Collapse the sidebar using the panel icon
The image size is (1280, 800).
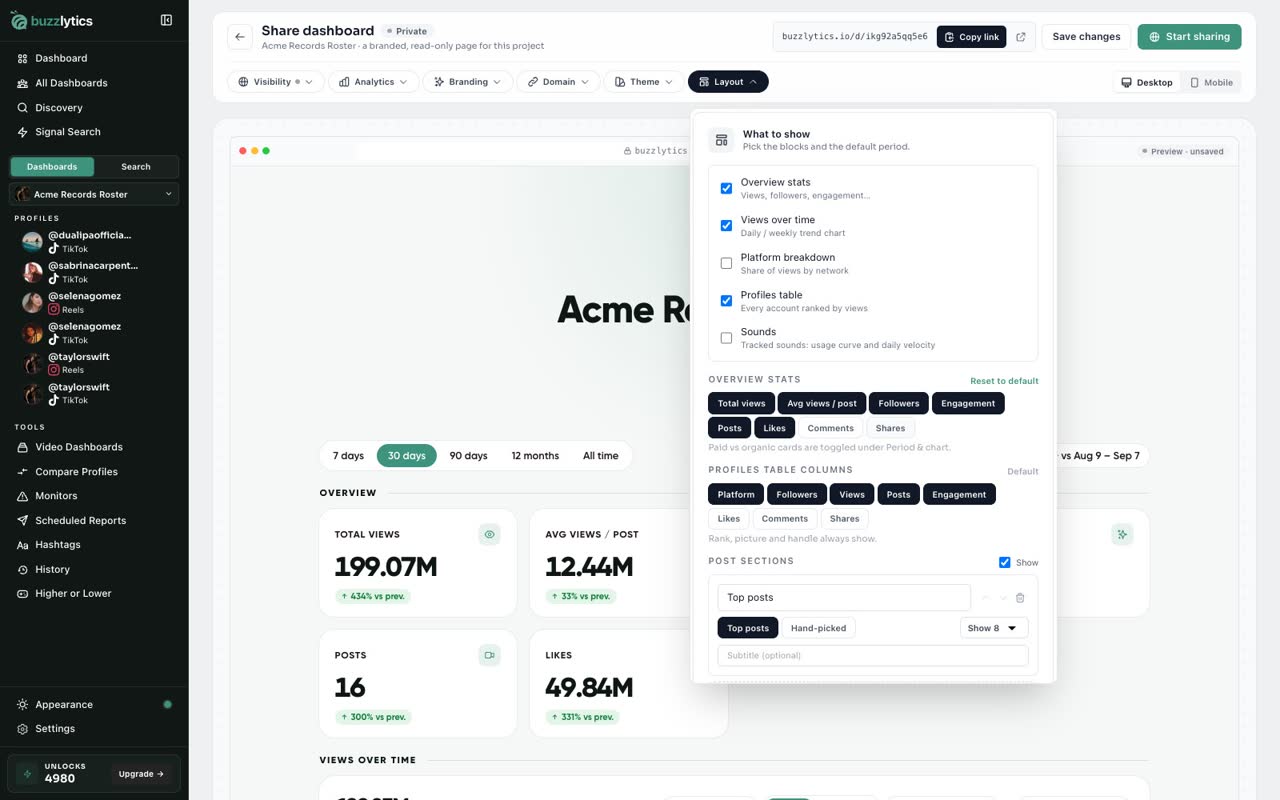(166, 20)
